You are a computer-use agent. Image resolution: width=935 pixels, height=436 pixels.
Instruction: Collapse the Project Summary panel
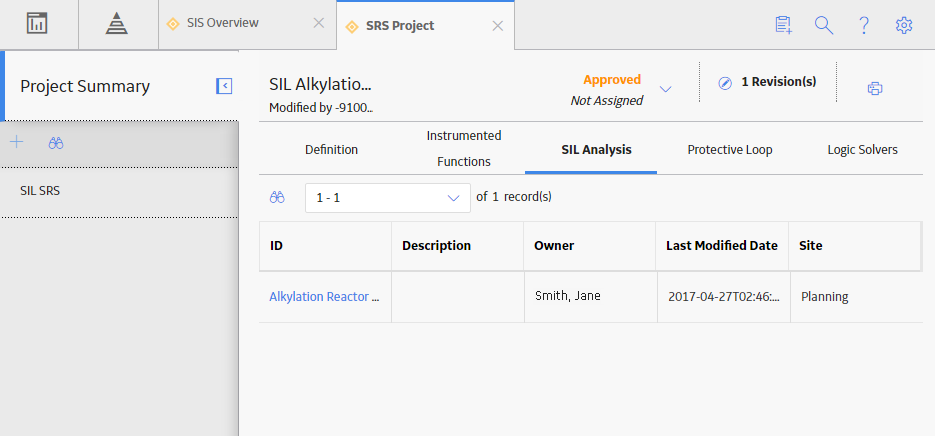click(224, 86)
